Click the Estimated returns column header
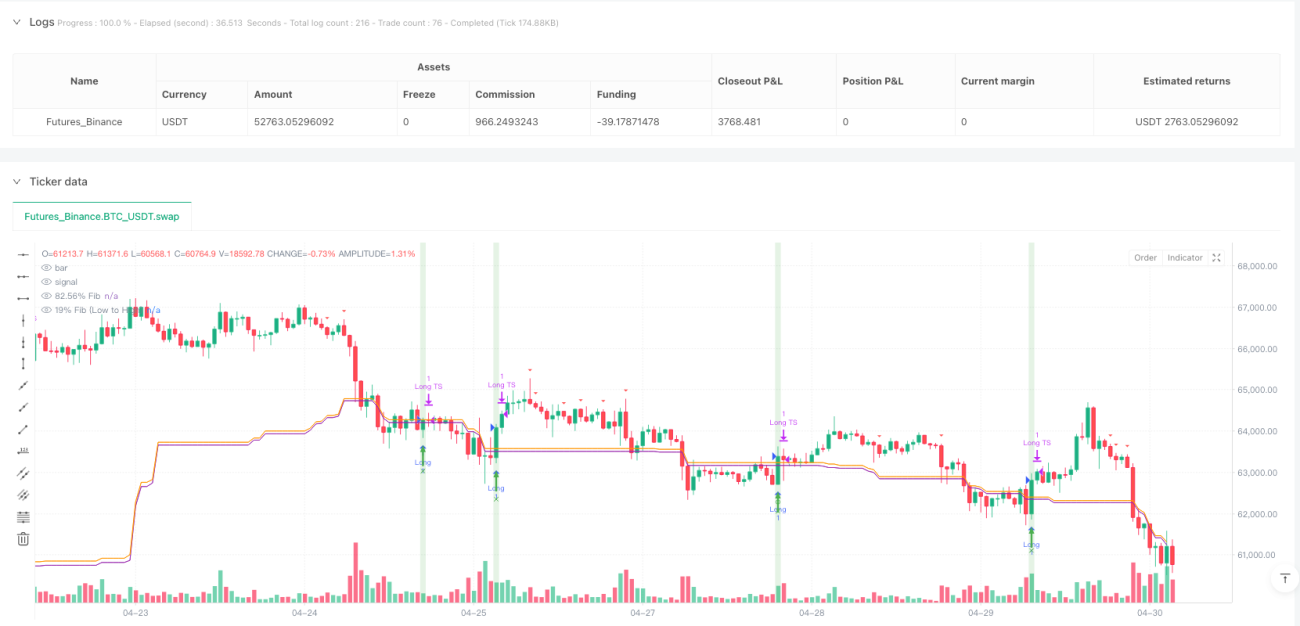The width and height of the screenshot is (1300, 626). pos(1187,81)
